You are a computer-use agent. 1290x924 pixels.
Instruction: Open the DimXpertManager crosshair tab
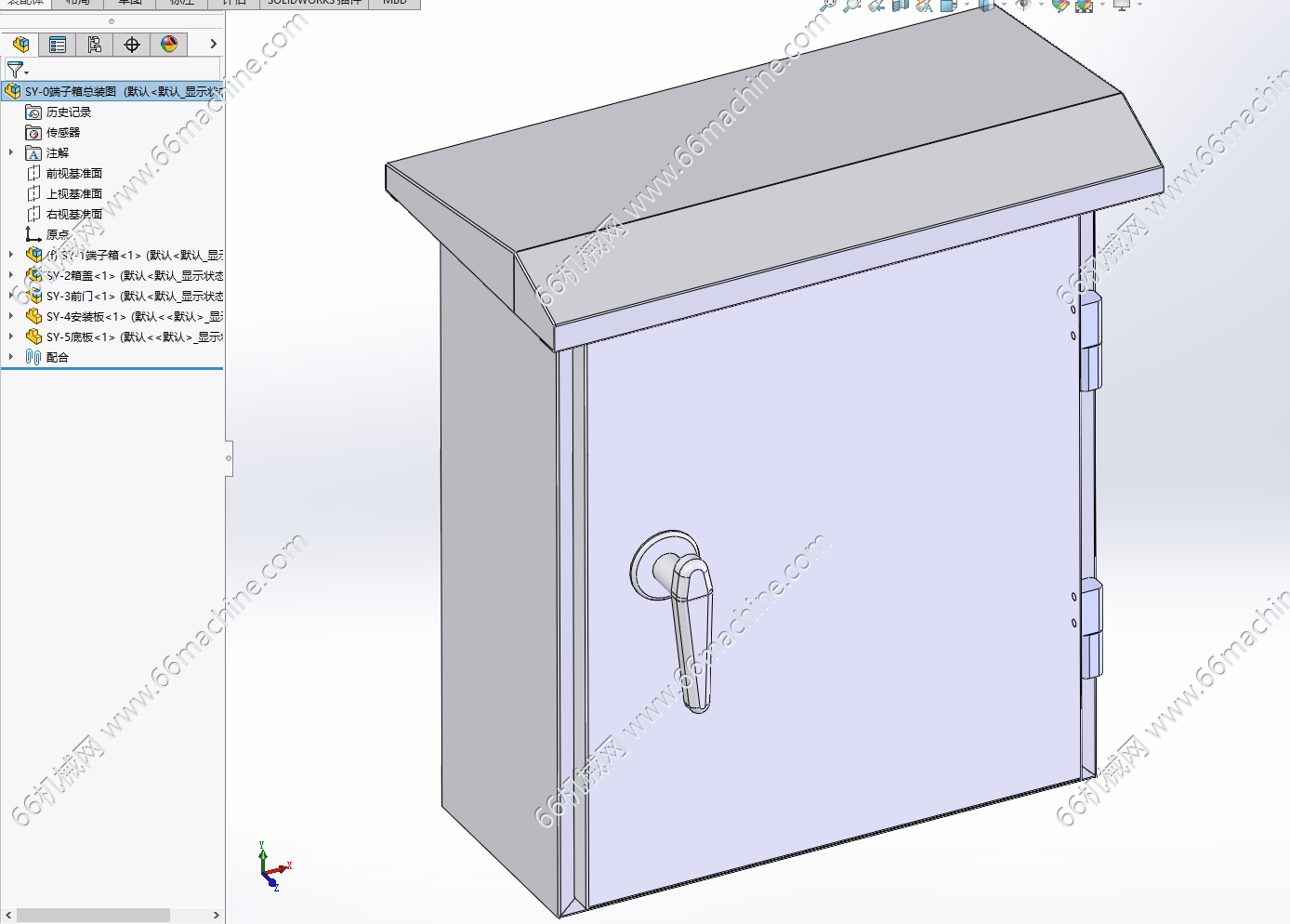(x=132, y=45)
